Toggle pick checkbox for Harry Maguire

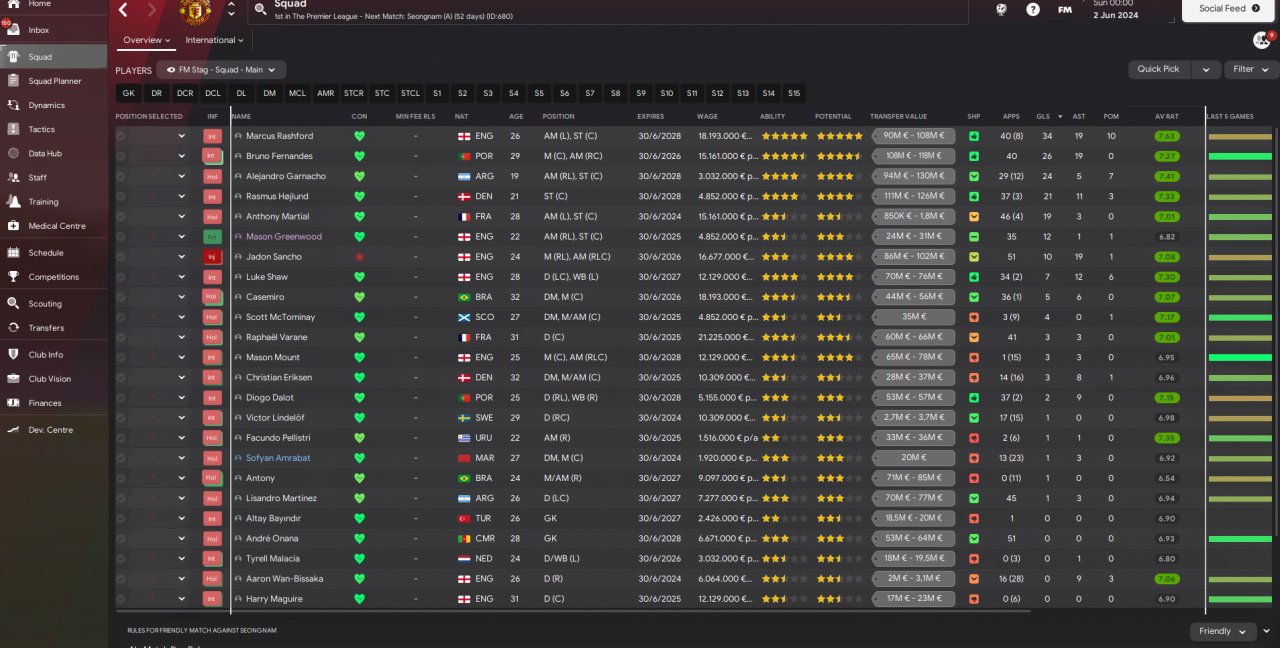point(121,599)
